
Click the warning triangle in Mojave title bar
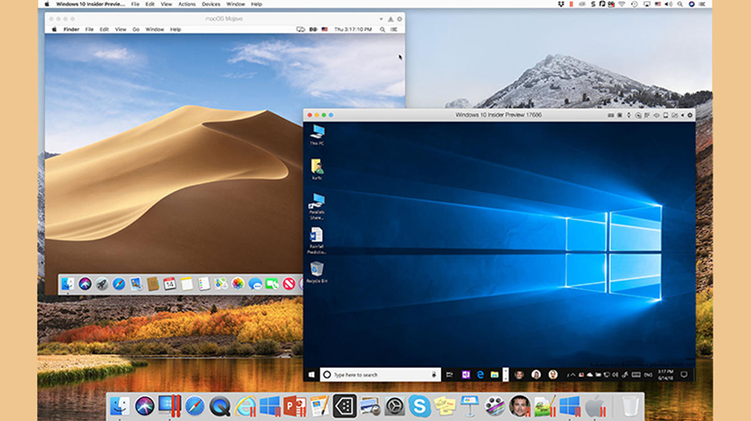pyautogui.click(x=390, y=19)
